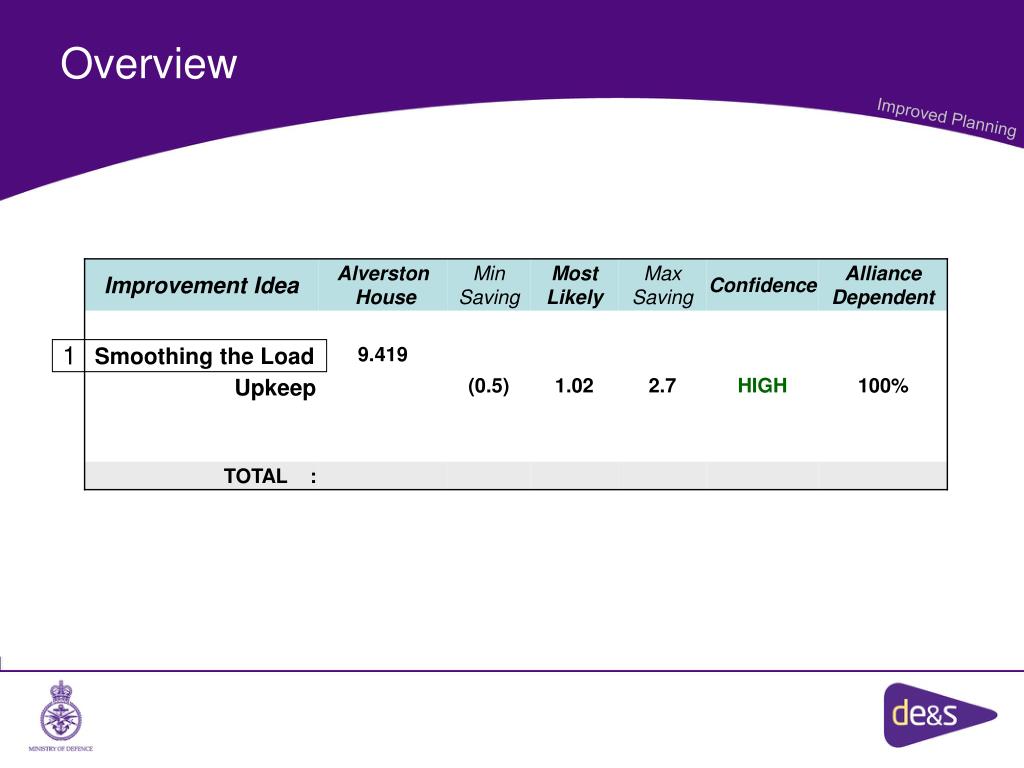
Task: Click the Most Likely column header
Action: pos(575,285)
